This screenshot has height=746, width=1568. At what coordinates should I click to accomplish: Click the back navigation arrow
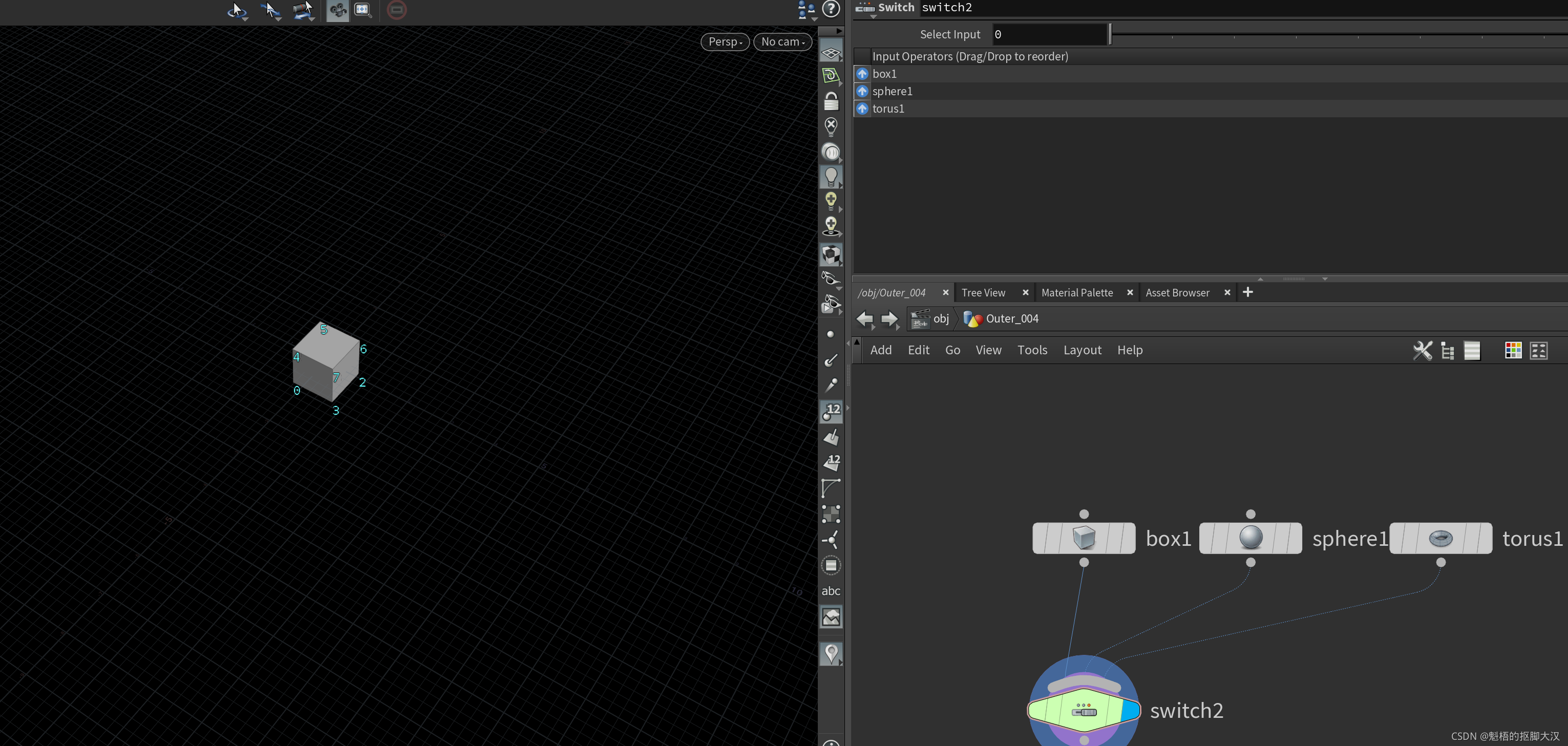pyautogui.click(x=864, y=318)
